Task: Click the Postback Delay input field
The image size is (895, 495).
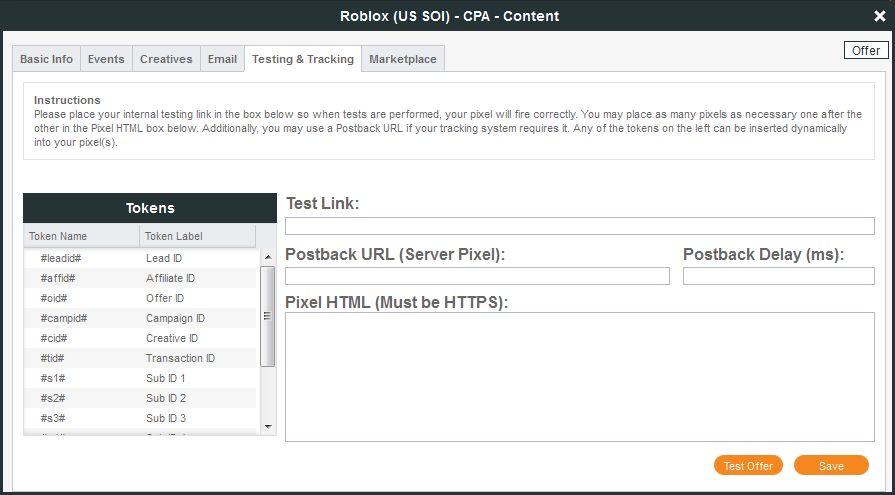Action: coord(778,276)
